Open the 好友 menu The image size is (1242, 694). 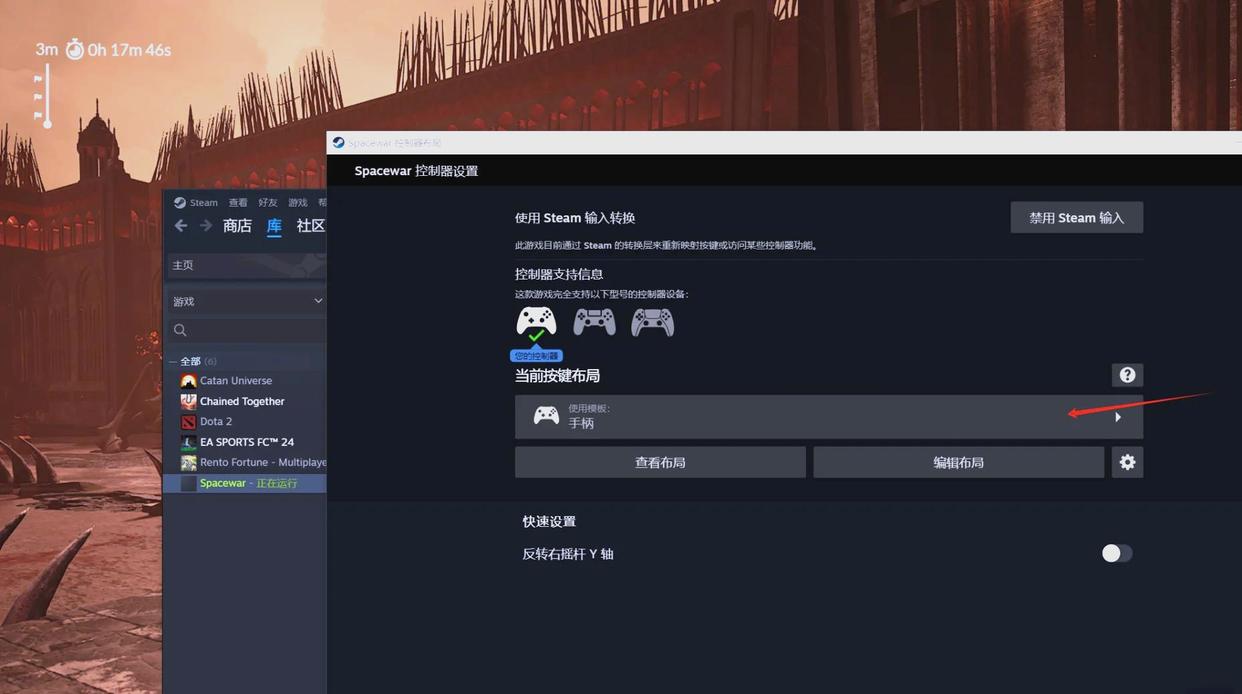click(x=268, y=202)
